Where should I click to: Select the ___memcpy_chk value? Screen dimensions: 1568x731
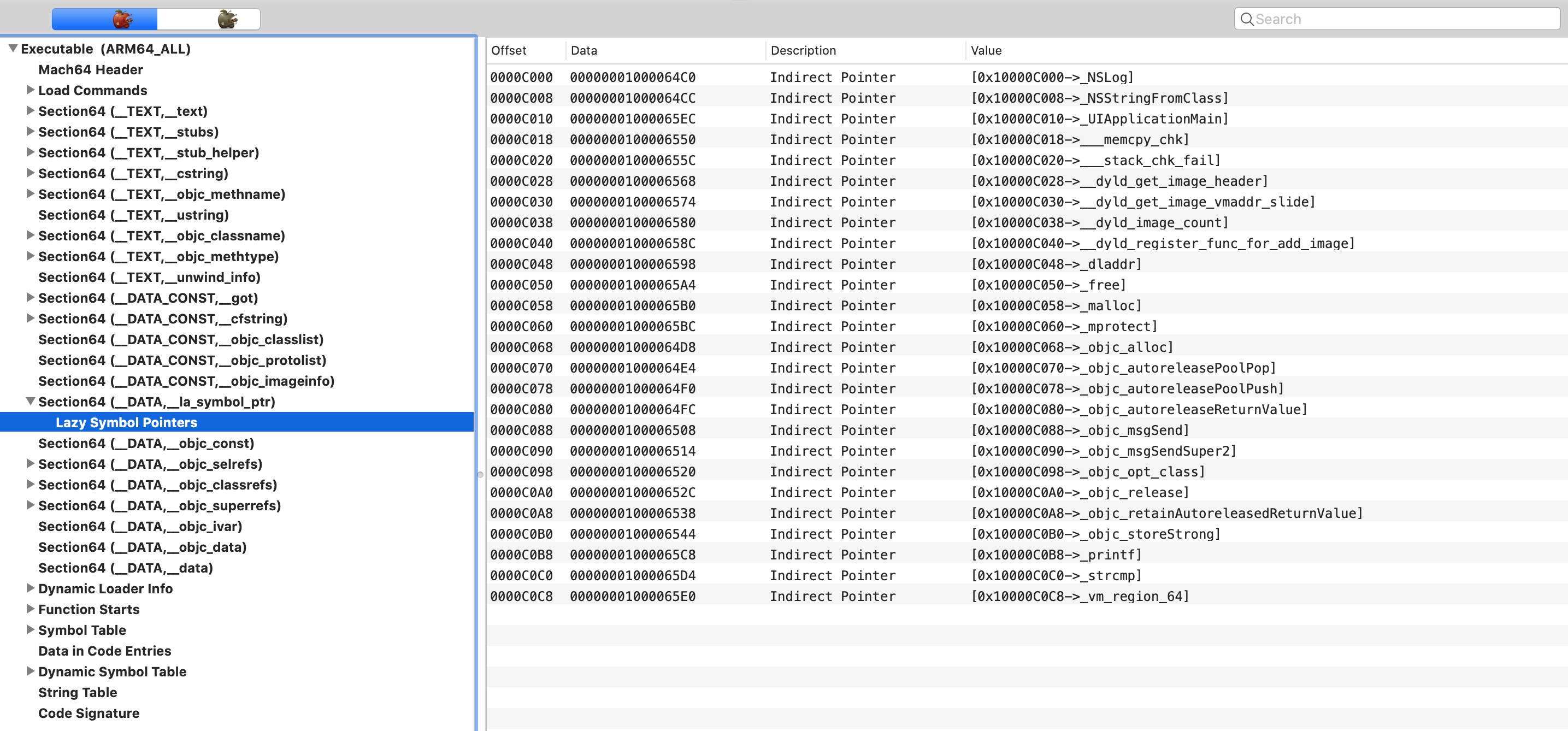(x=1080, y=139)
